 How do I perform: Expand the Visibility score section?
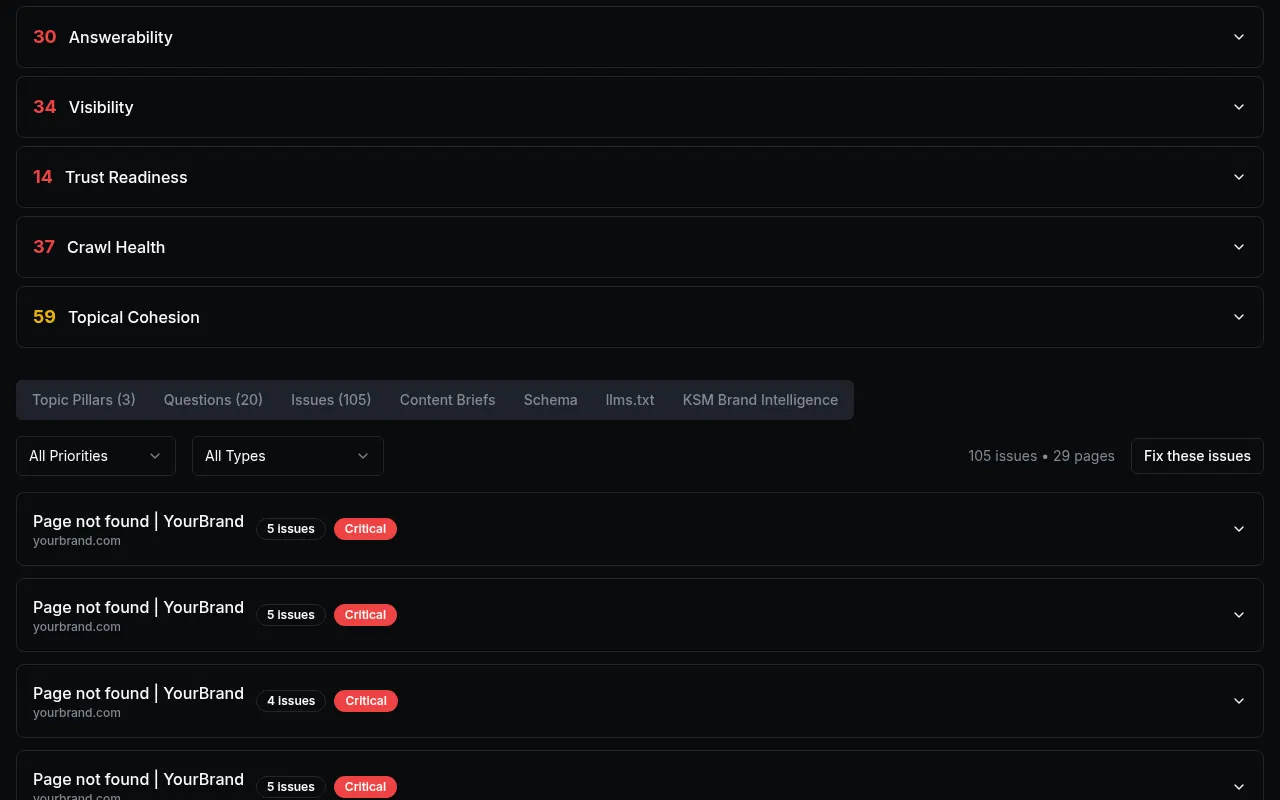click(640, 107)
